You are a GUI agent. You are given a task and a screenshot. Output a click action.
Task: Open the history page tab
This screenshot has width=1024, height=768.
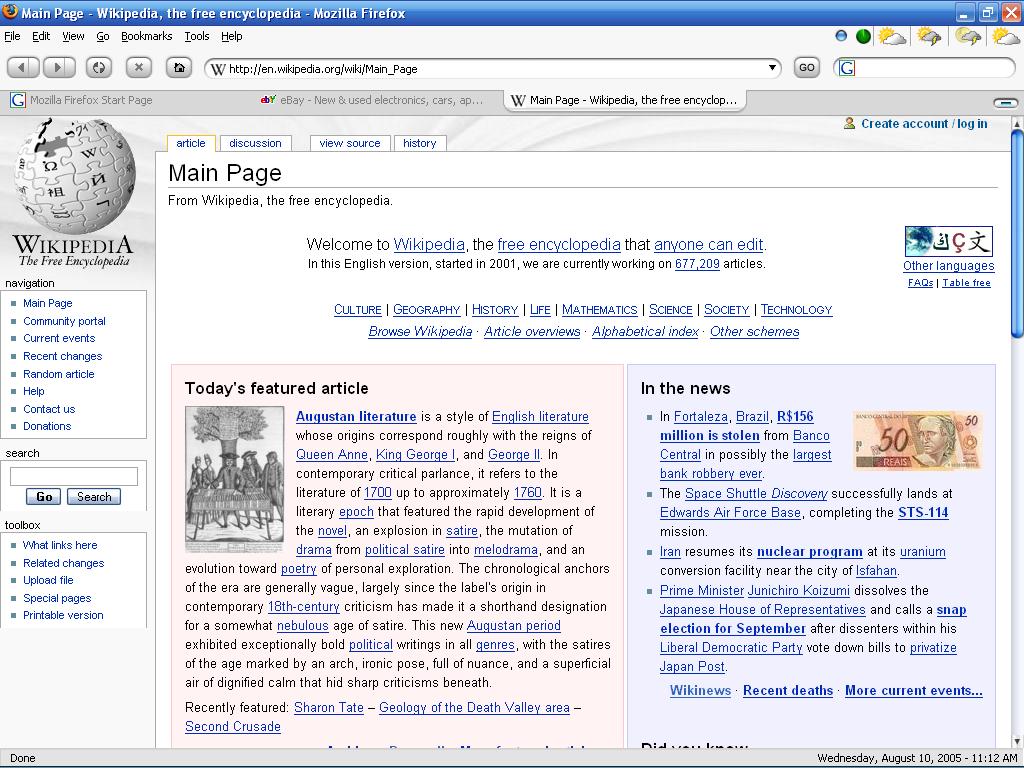click(x=419, y=143)
